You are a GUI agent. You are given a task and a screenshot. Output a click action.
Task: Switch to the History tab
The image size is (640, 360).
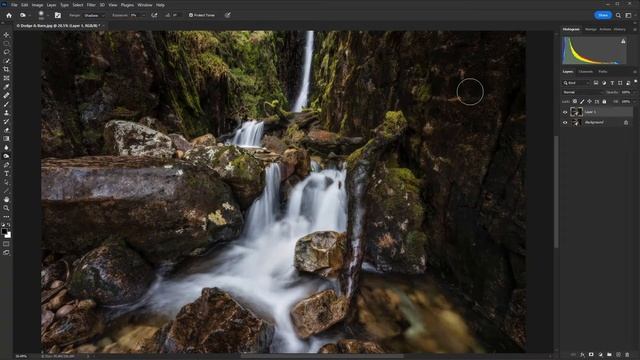(x=620, y=29)
